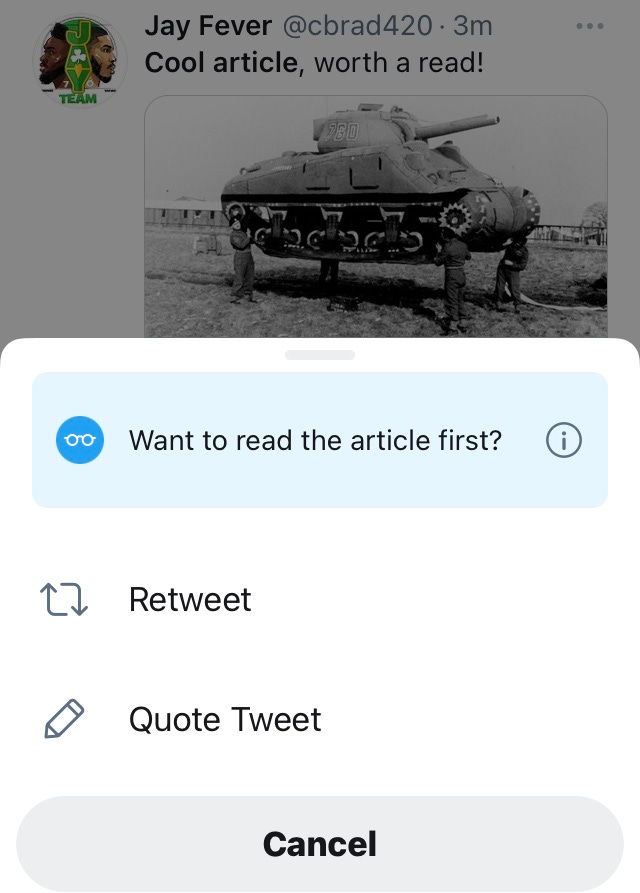The image size is (640, 893).
Task: Open the info circle icon
Action: [x=564, y=440]
